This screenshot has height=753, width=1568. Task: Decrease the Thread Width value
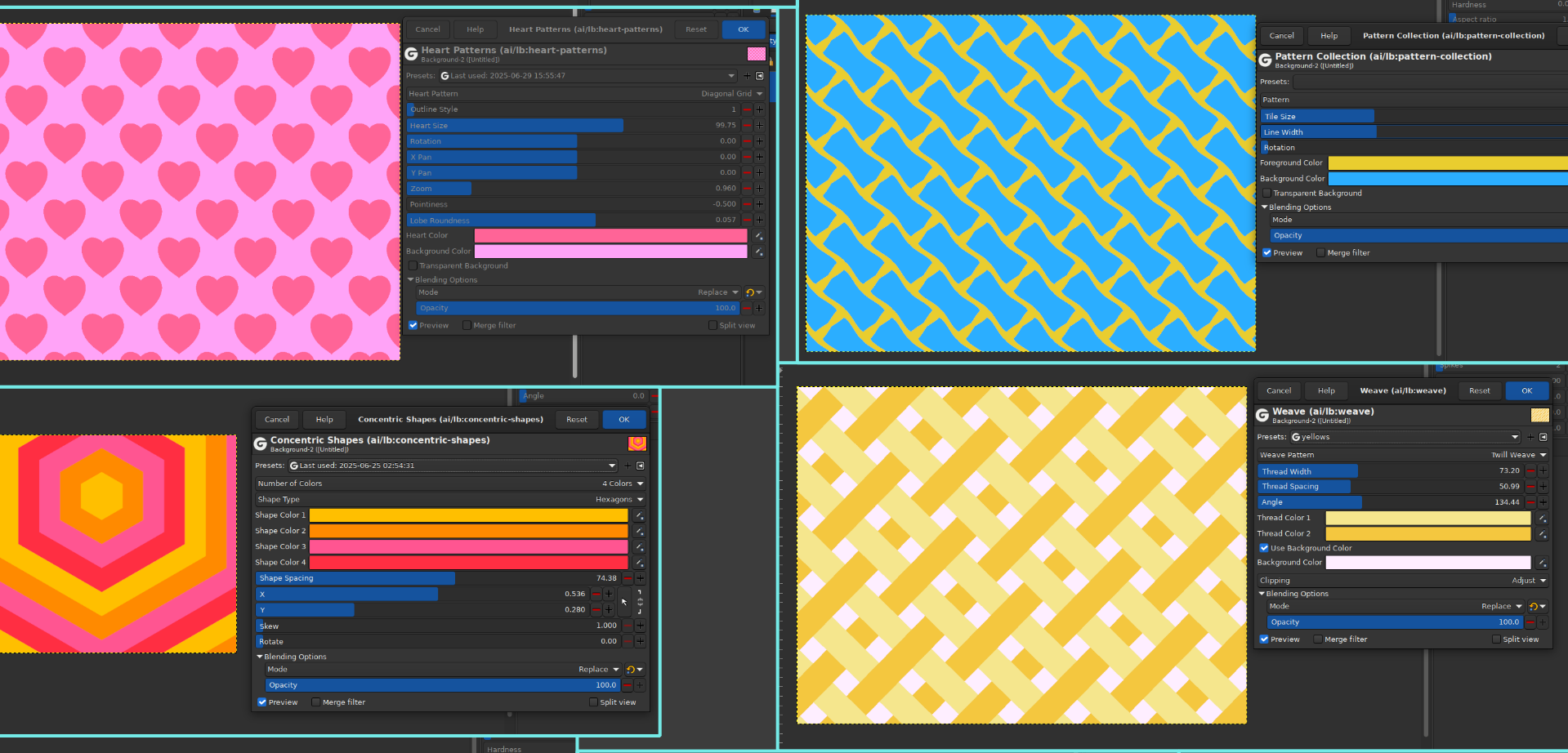[1530, 471]
